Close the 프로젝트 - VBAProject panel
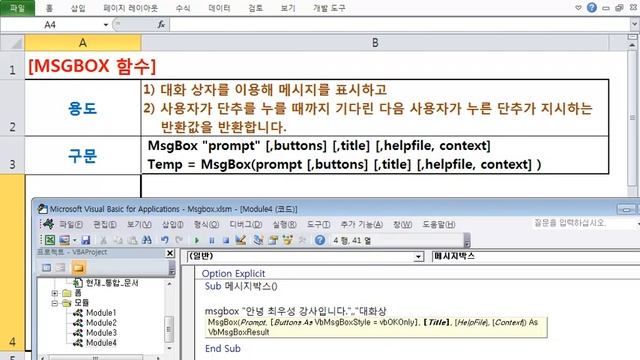 (170, 253)
